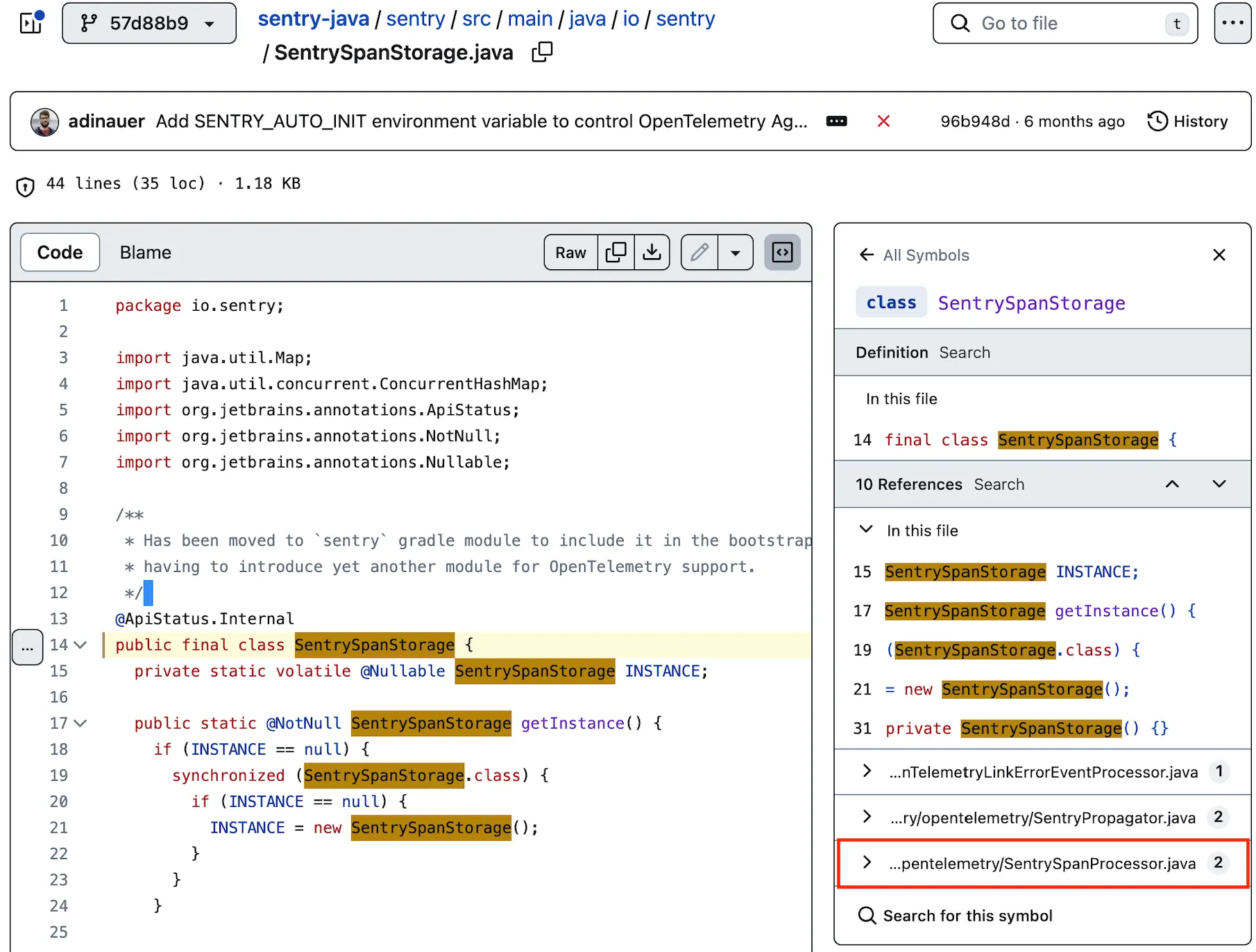
Task: Select the Code tab
Action: (x=60, y=253)
